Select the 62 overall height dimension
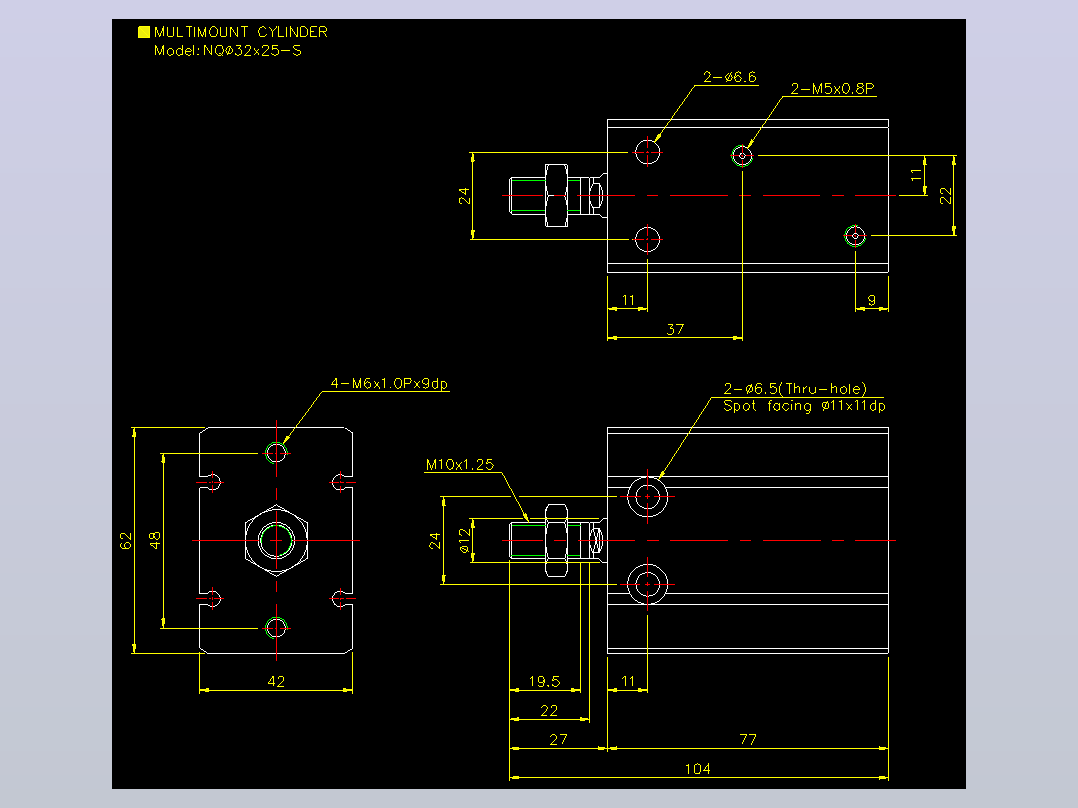The width and height of the screenshot is (1078, 808). pyautogui.click(x=126, y=541)
